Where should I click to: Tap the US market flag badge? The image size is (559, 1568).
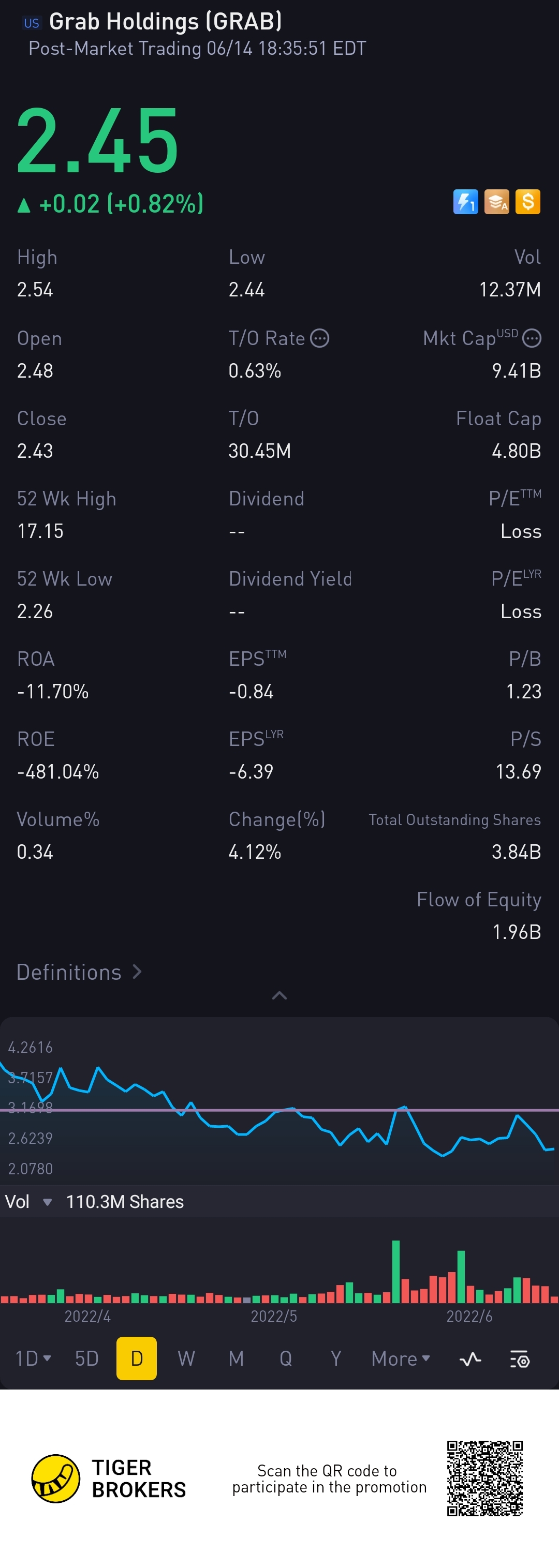click(x=31, y=23)
